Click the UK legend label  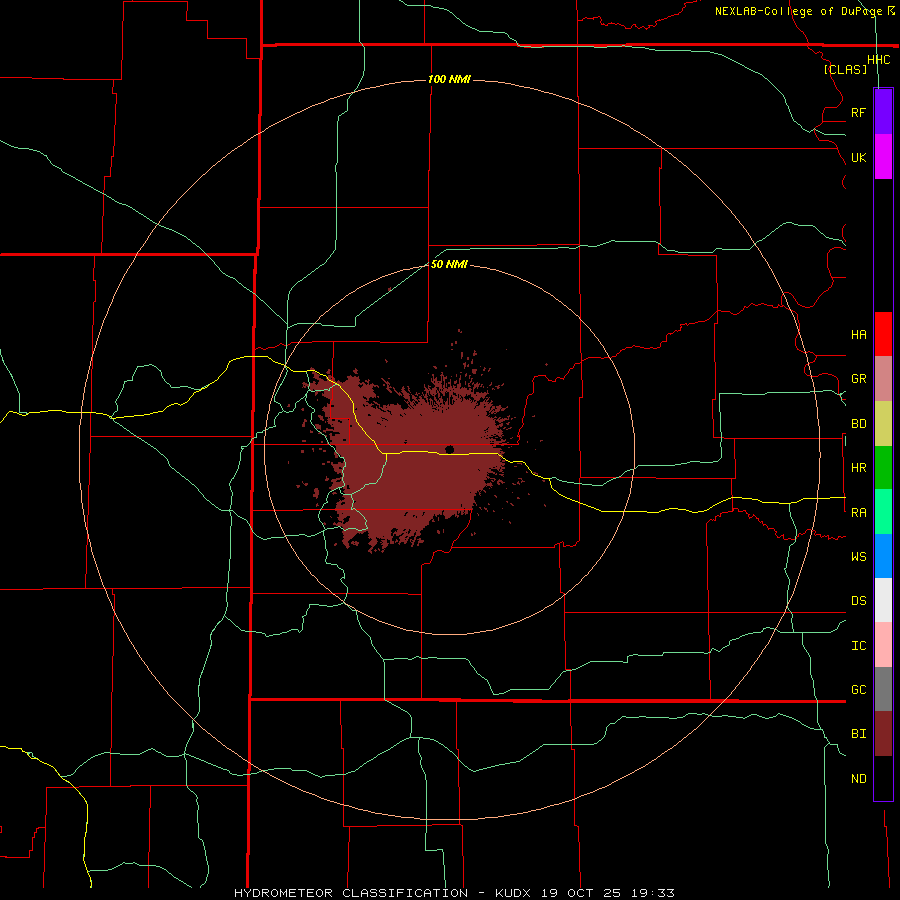858,157
